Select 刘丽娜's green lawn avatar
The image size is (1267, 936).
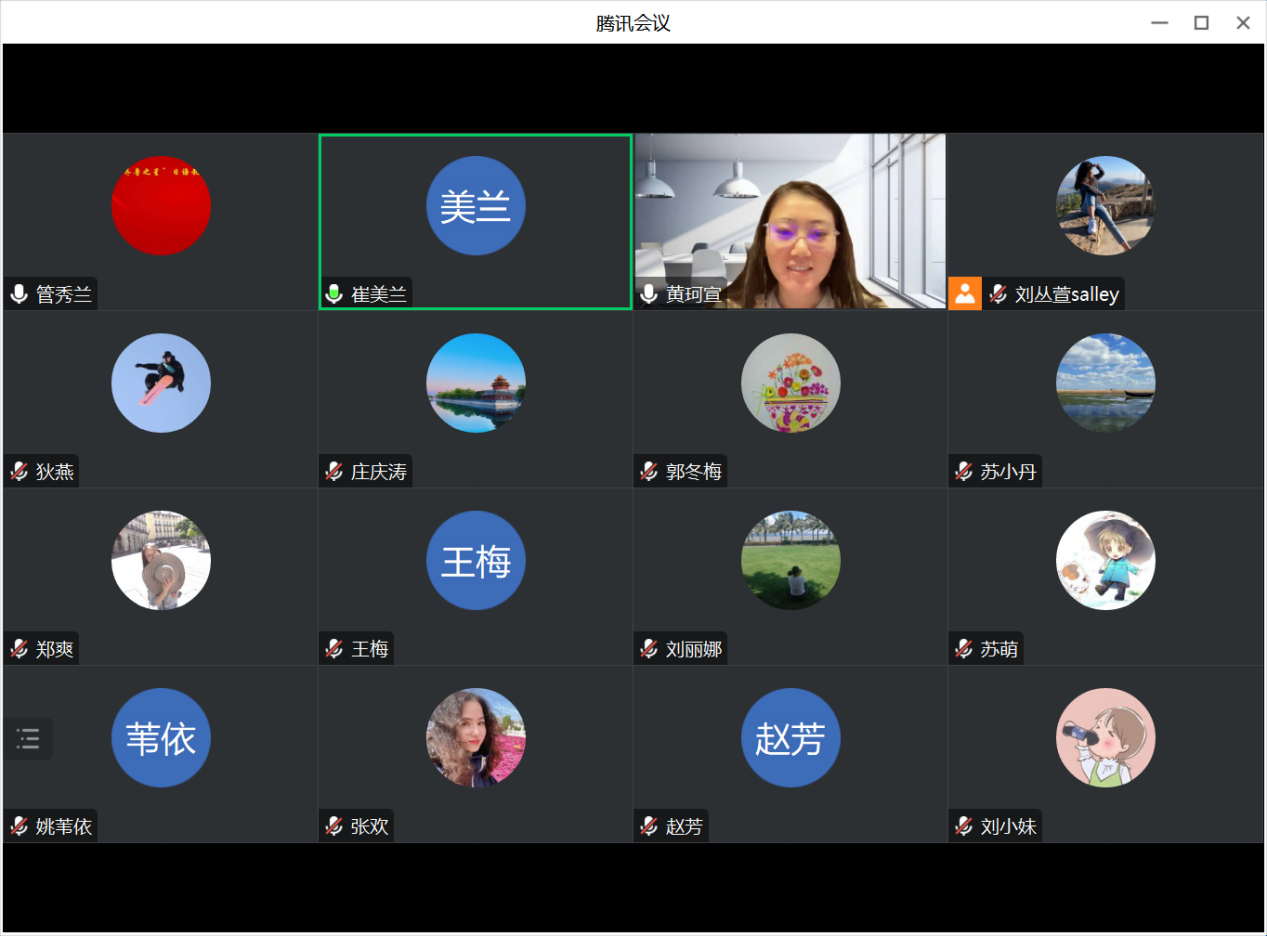tap(791, 561)
